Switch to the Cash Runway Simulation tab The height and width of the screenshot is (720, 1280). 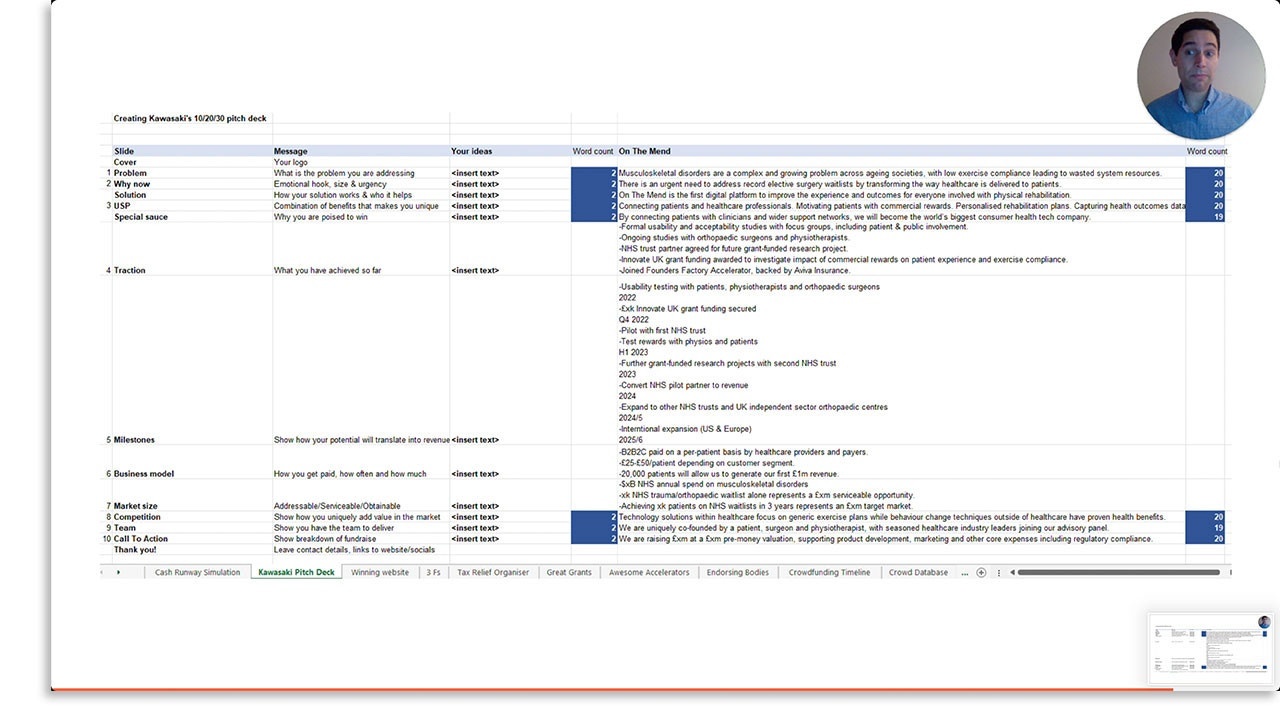(198, 573)
